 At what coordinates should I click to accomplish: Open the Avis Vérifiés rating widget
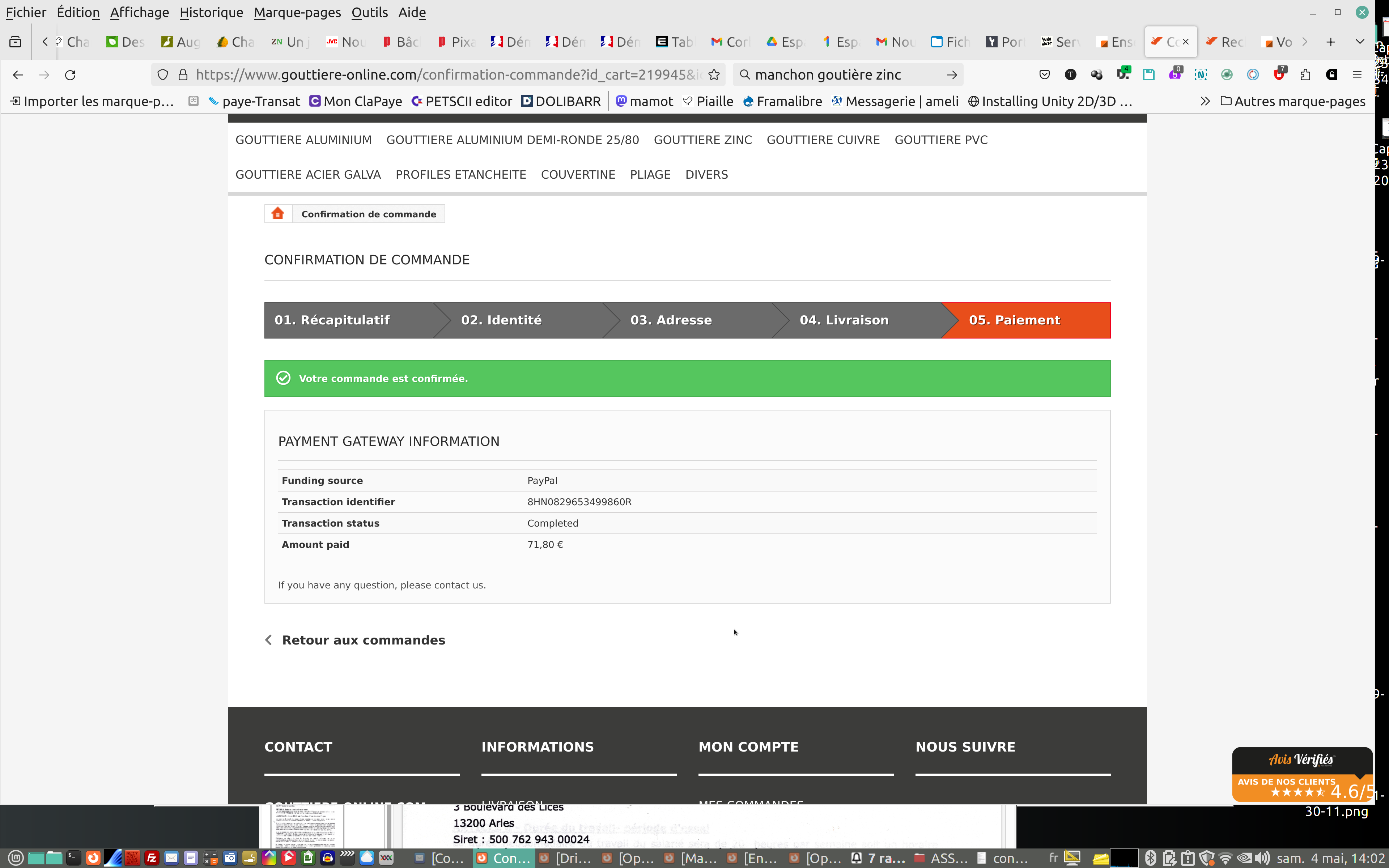pyautogui.click(x=1302, y=774)
